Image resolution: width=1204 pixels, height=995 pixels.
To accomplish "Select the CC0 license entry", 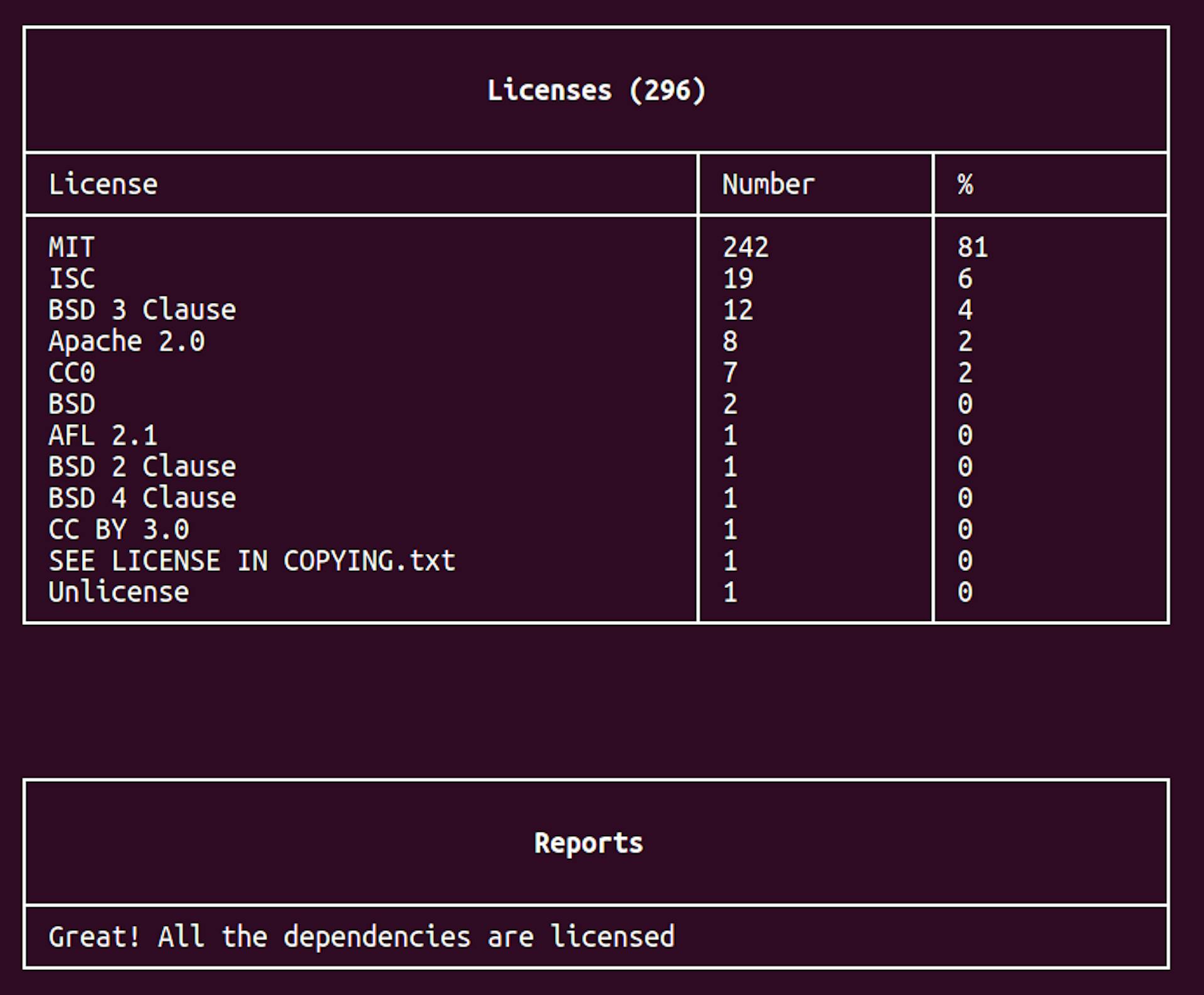I will pyautogui.click(x=71, y=373).
